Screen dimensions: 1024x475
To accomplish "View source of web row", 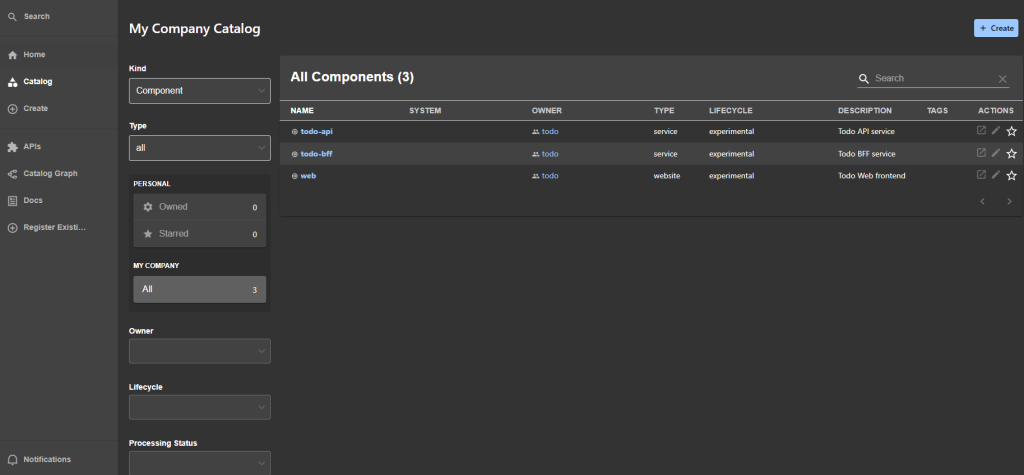I will click(x=981, y=174).
